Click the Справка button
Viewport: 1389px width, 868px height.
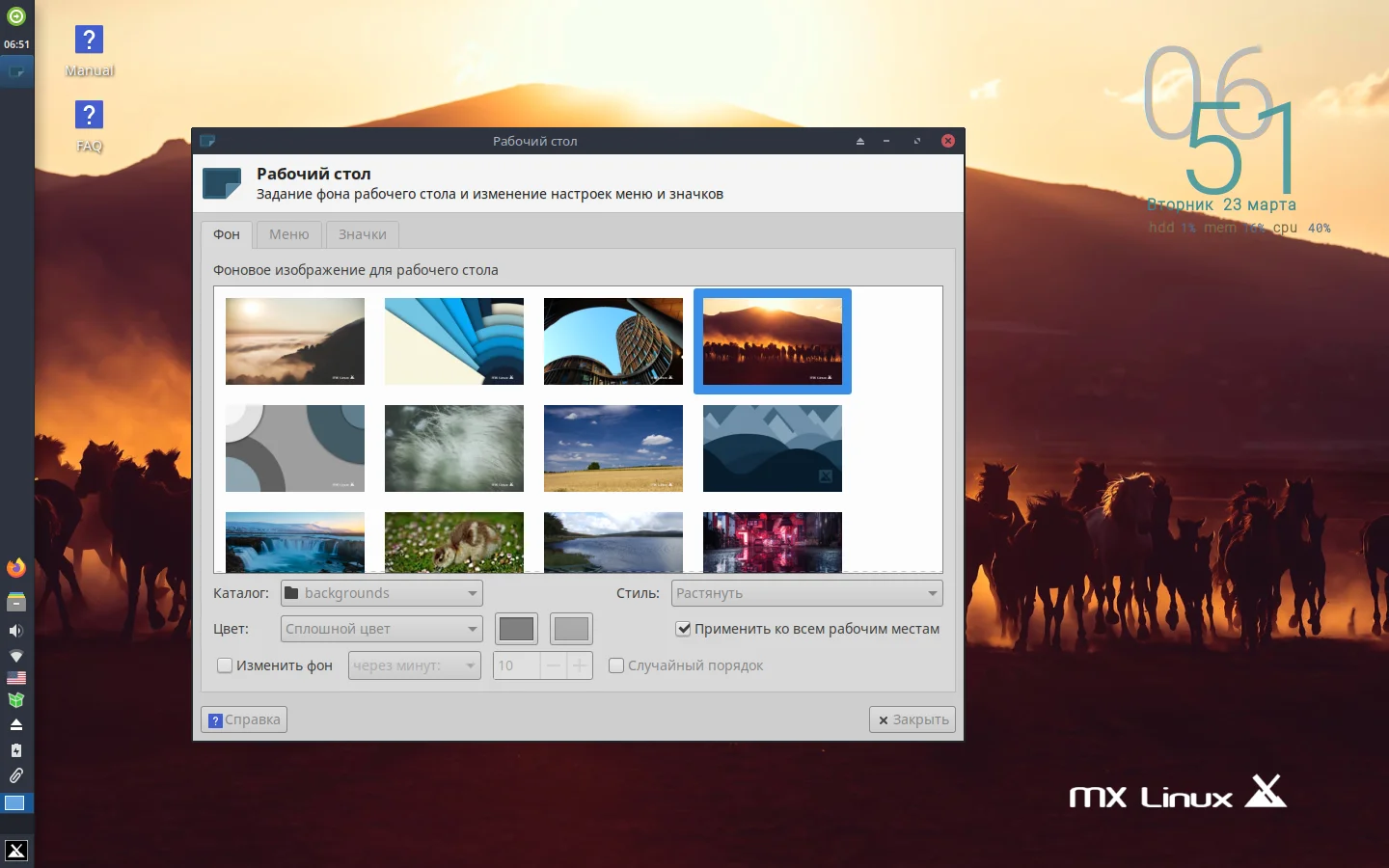click(243, 719)
